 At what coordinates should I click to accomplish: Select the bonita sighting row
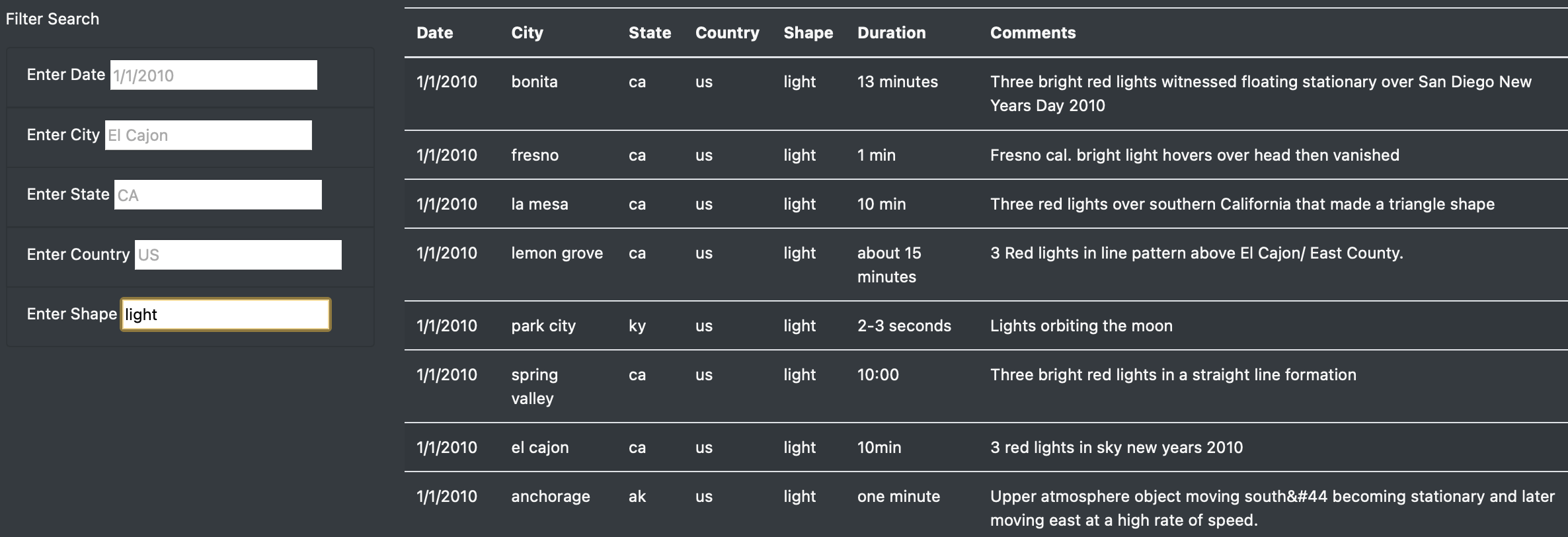[x=793, y=93]
